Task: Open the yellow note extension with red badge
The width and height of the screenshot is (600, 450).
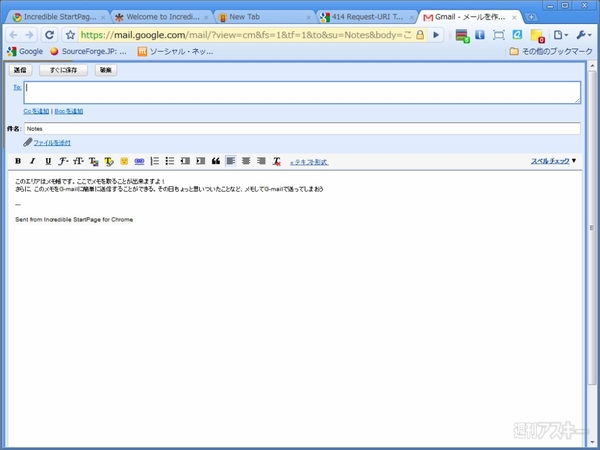Action: pos(537,36)
